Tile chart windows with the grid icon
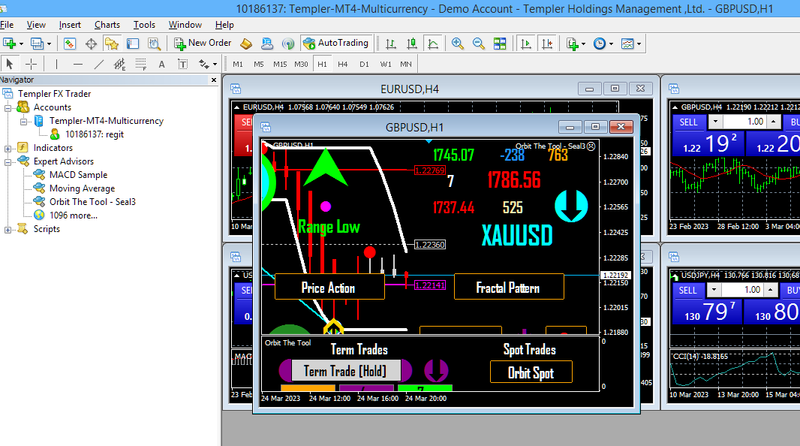This screenshot has height=446, width=800. (x=499, y=44)
